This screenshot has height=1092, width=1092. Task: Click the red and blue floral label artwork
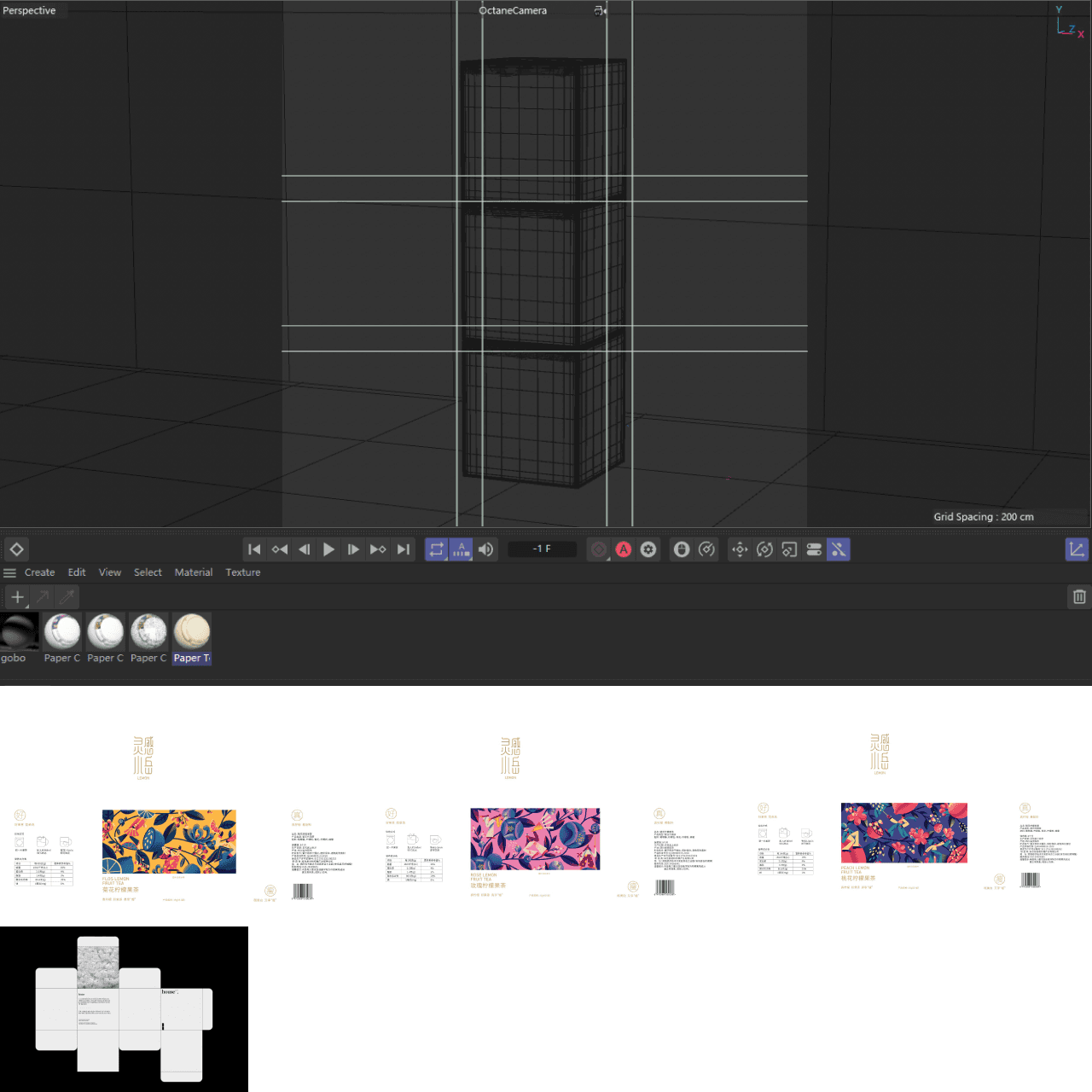pos(904,833)
